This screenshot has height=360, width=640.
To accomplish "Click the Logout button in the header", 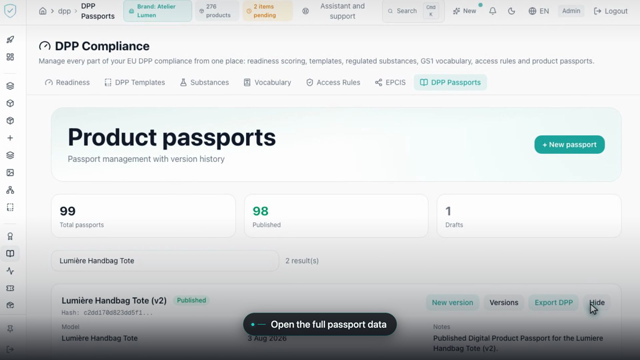I will tap(611, 11).
